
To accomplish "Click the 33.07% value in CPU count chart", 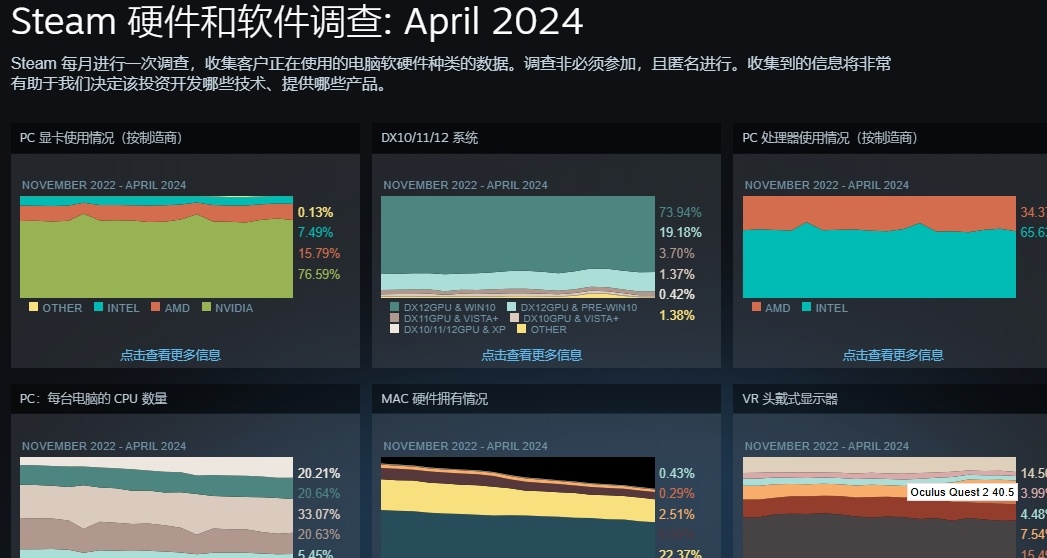I will (x=319, y=515).
